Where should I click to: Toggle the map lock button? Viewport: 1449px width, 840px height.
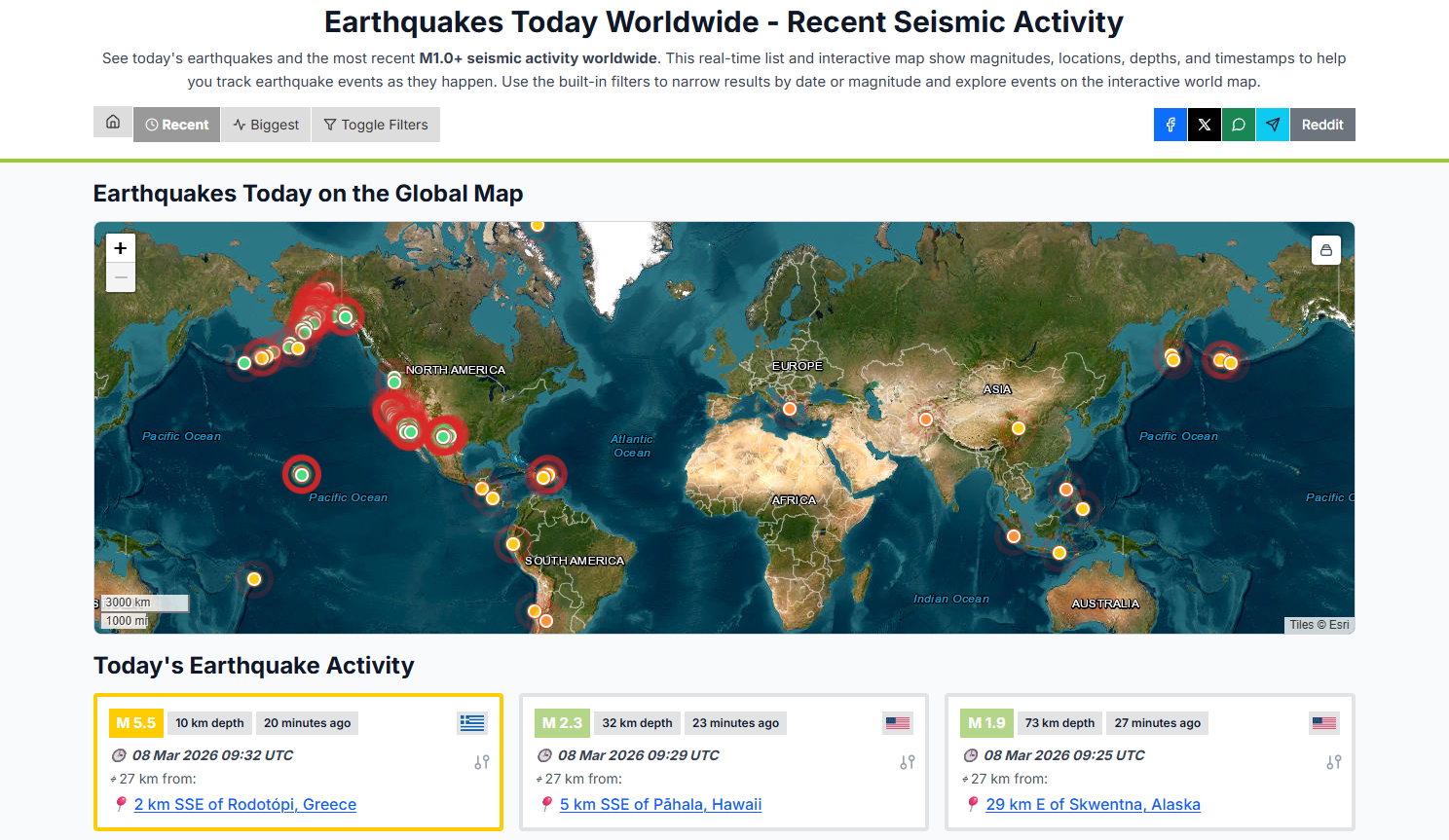(1325, 250)
